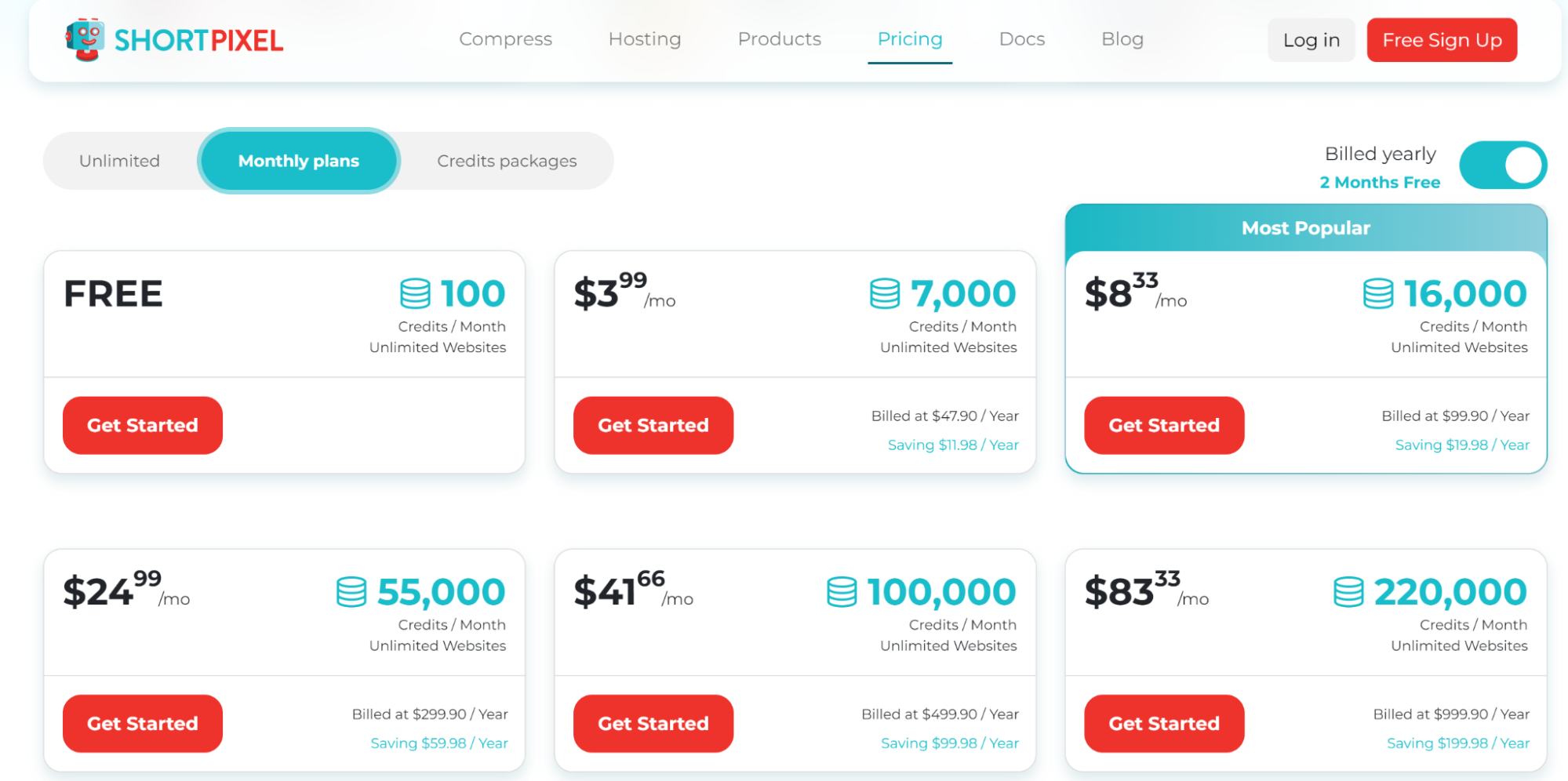Screen dimensions: 1568x781
Task: Click the Log in button
Action: pyautogui.click(x=1312, y=40)
